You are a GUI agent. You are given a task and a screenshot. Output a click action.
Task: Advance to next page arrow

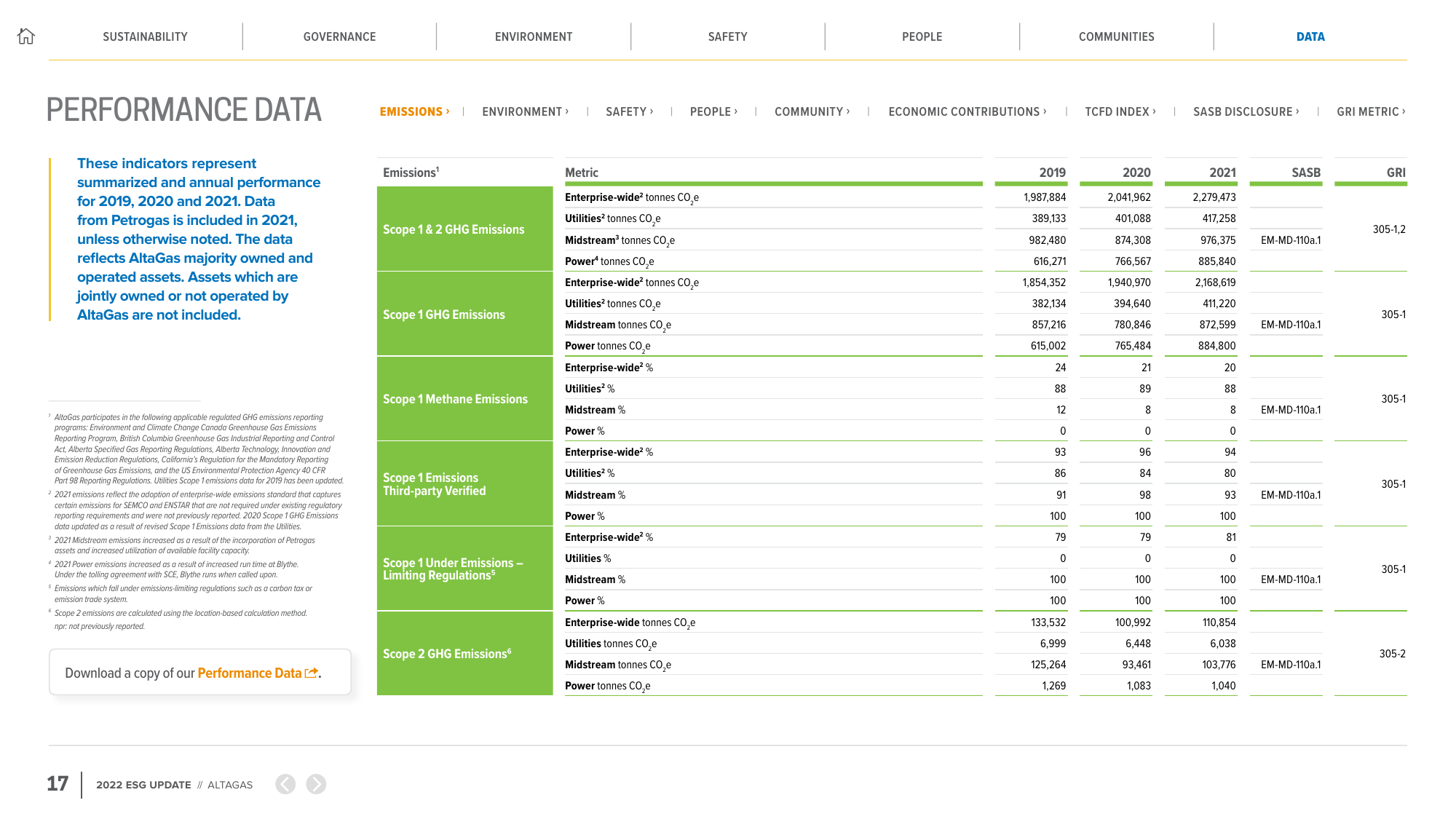click(x=316, y=784)
